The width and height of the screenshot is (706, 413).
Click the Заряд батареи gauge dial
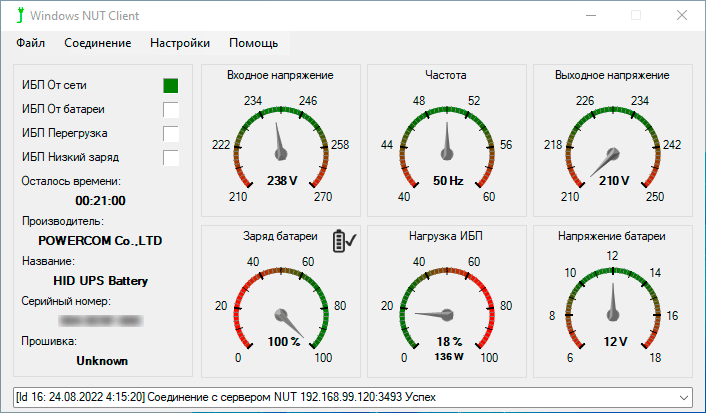tap(281, 309)
